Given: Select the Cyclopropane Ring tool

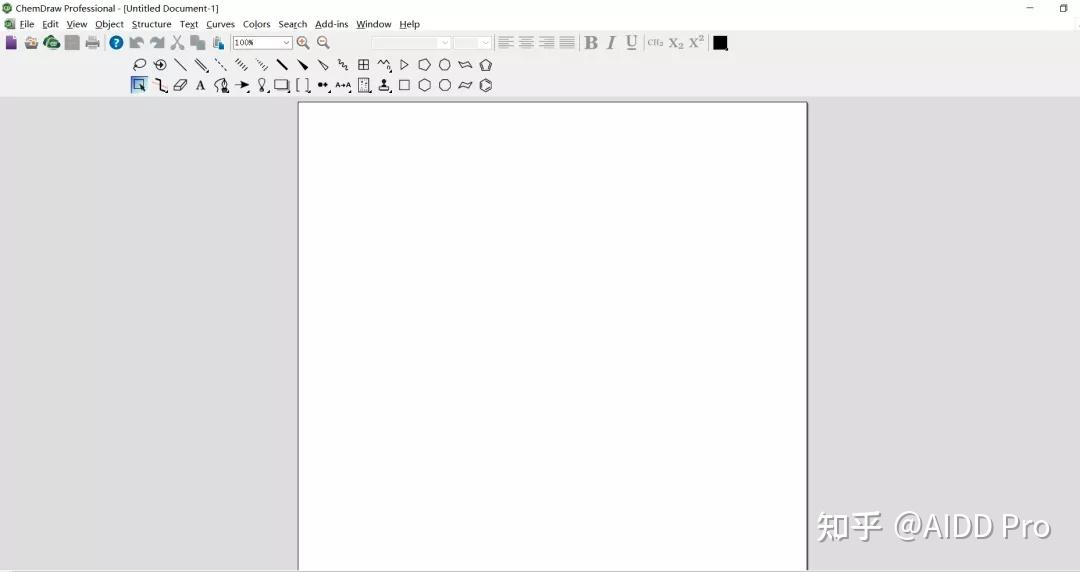Looking at the screenshot, I should (x=404, y=65).
